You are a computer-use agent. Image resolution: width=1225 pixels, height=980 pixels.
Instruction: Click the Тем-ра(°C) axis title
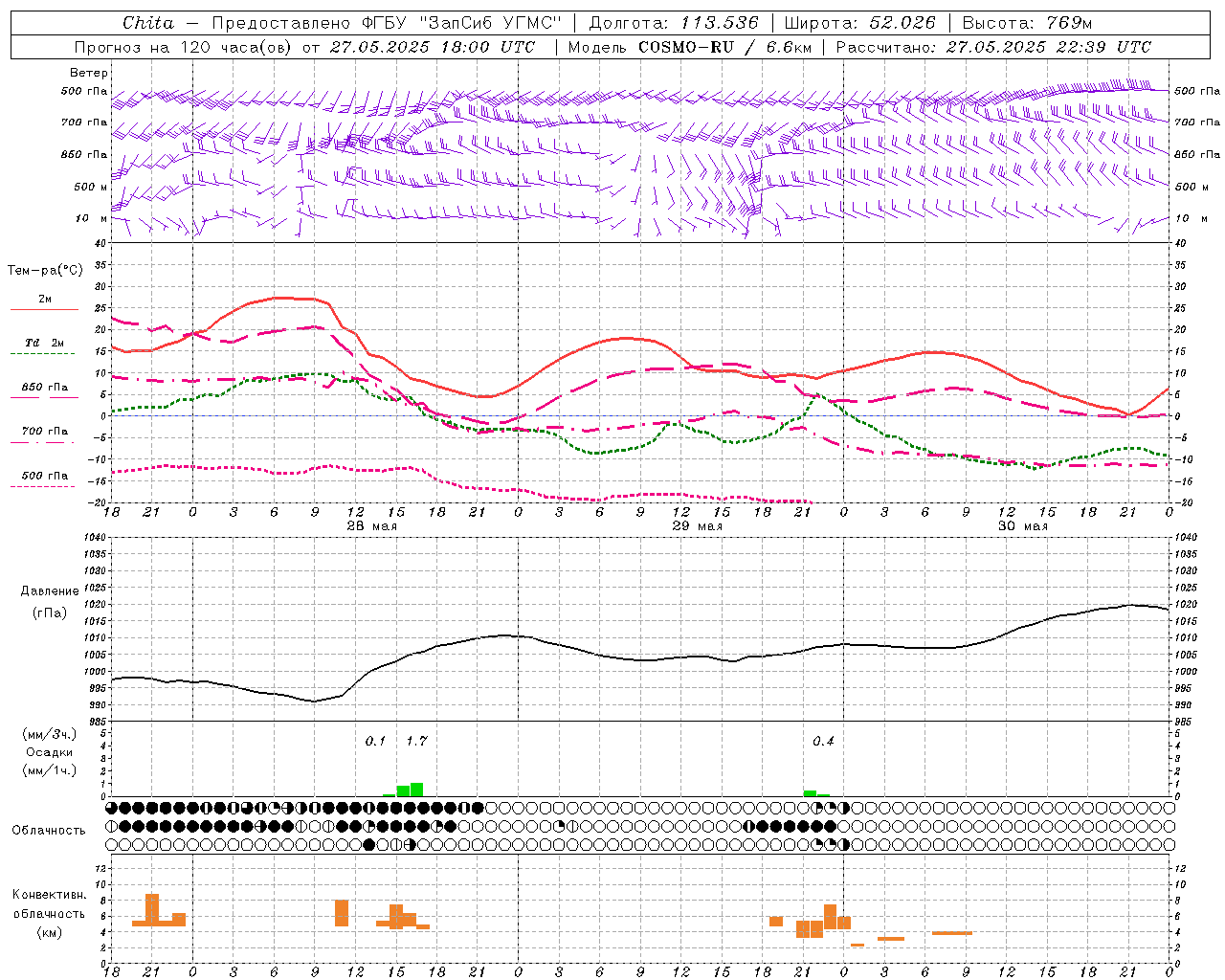coord(45,271)
